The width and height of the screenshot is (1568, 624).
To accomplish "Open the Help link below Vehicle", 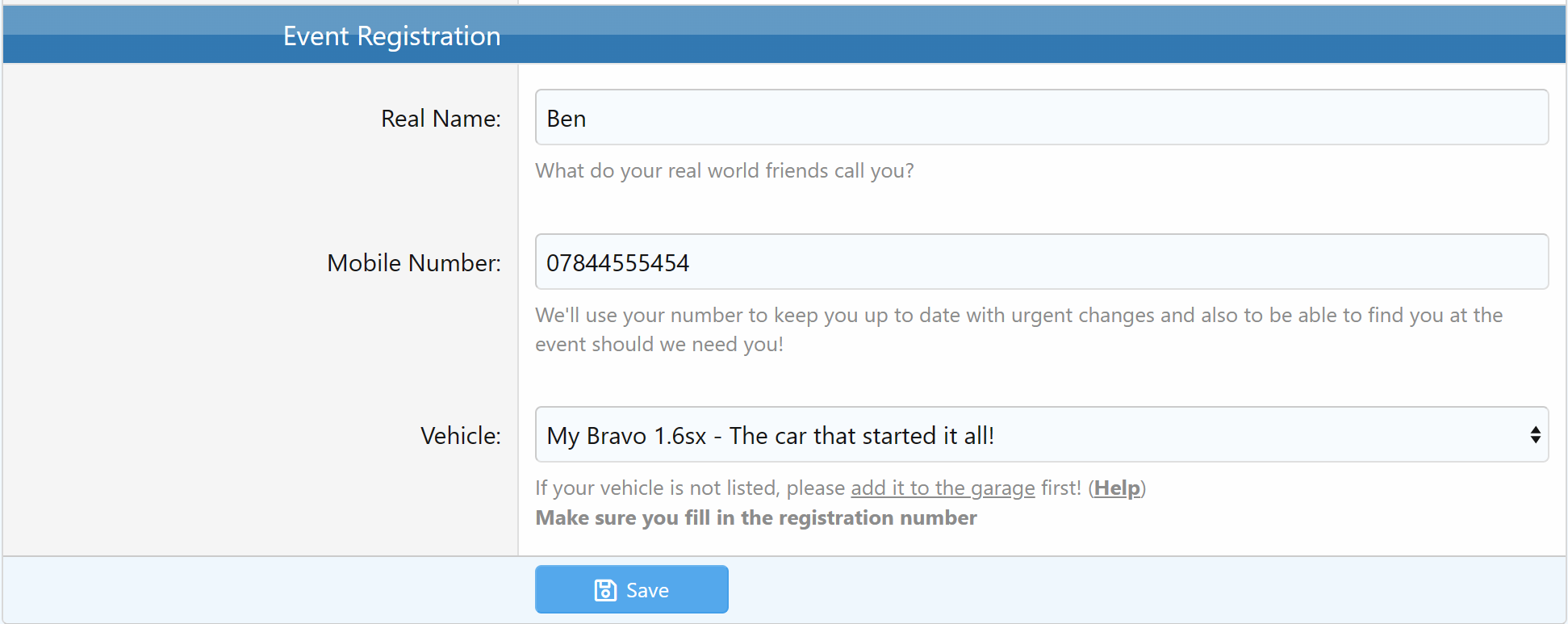I will click(x=1117, y=488).
